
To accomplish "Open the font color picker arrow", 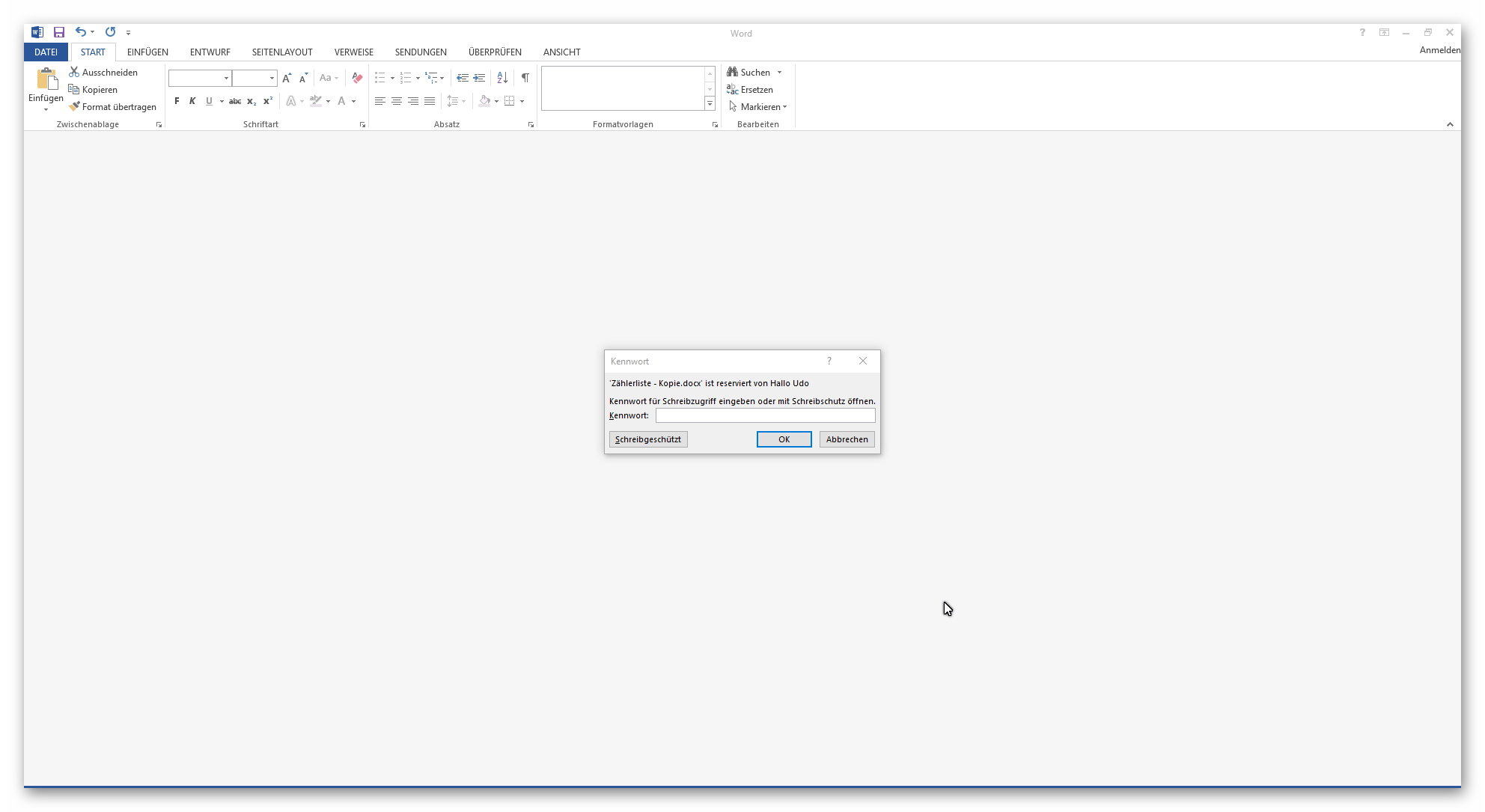I will pos(353,101).
